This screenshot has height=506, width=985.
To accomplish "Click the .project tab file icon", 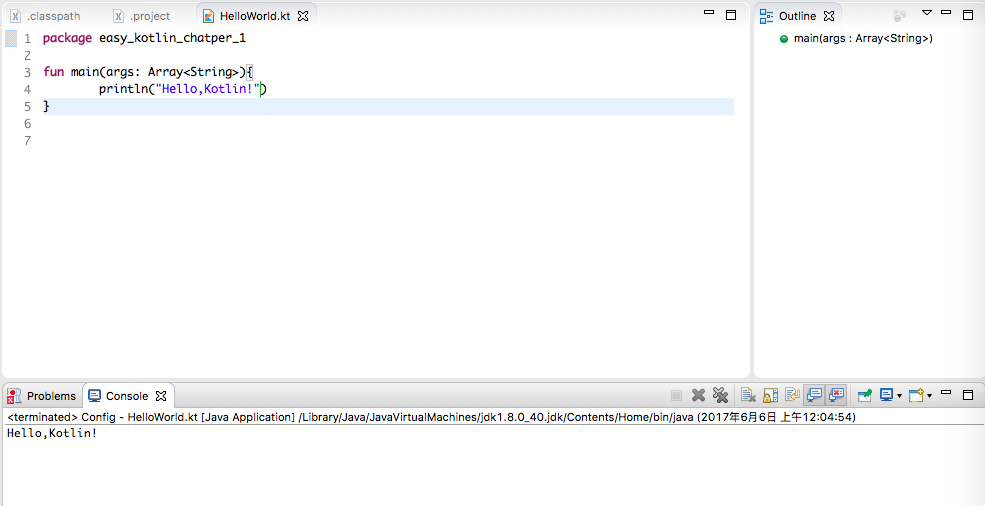I will click(x=118, y=16).
